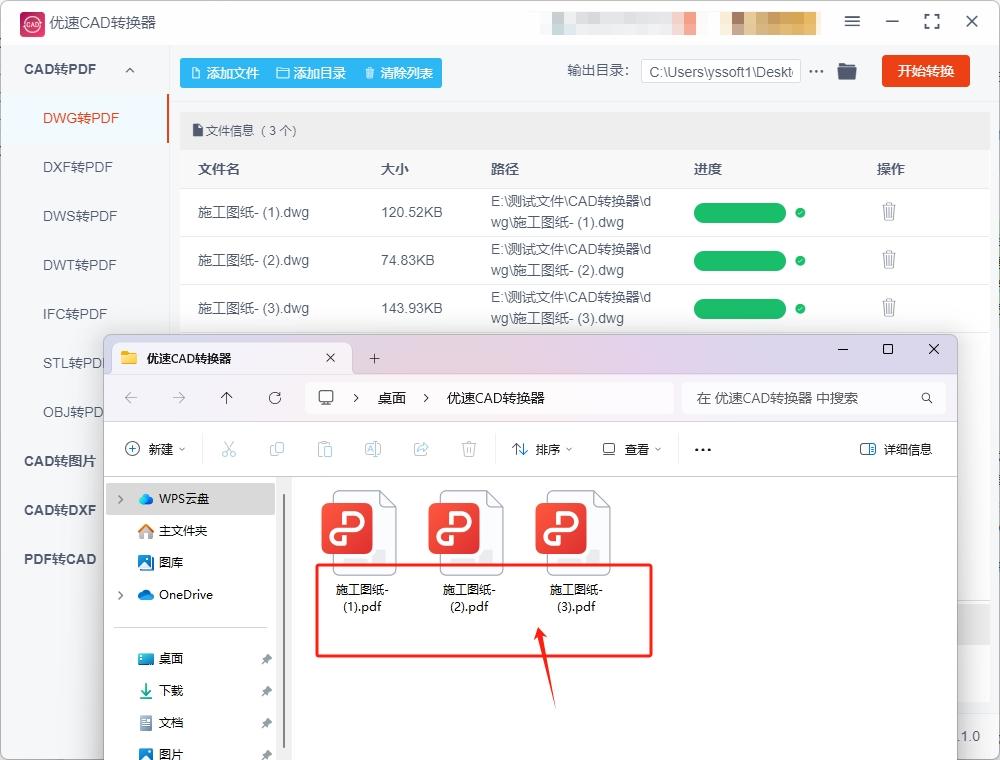Click the Delete icon in Explorer toolbar
Viewport: 1000px width, 760px height.
[468, 449]
